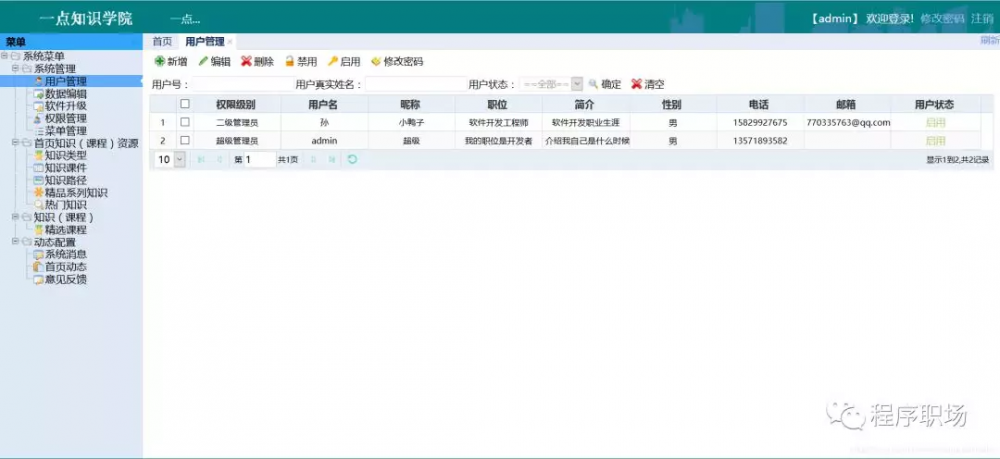Click the 确定 search button label
This screenshot has width=1000, height=459.
pos(611,84)
